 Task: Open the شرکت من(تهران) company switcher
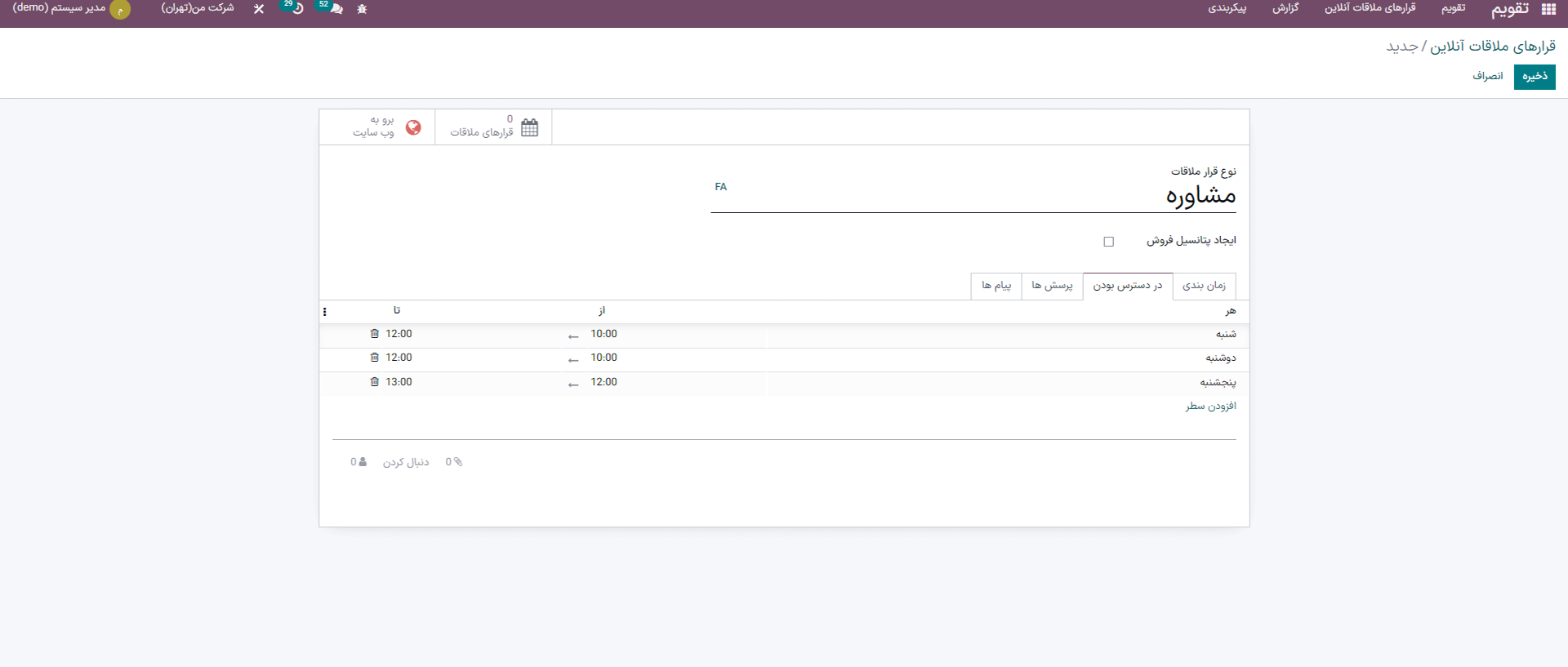[198, 8]
